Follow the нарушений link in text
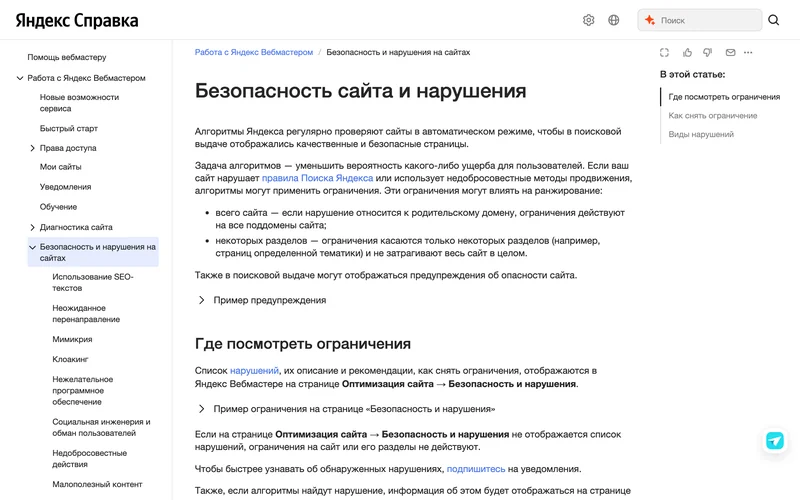The height and width of the screenshot is (500, 800). pos(254,370)
